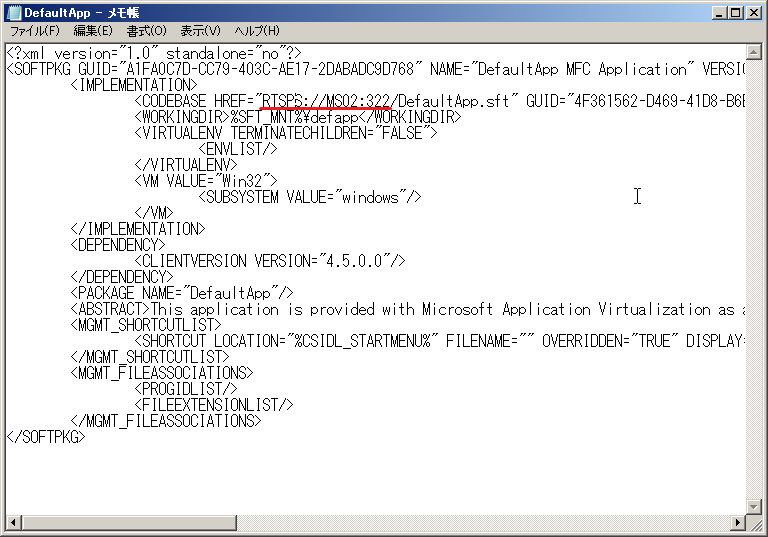Viewport: 768px width, 537px height.
Task: Open the ファイル(F) menu
Action: click(x=35, y=31)
